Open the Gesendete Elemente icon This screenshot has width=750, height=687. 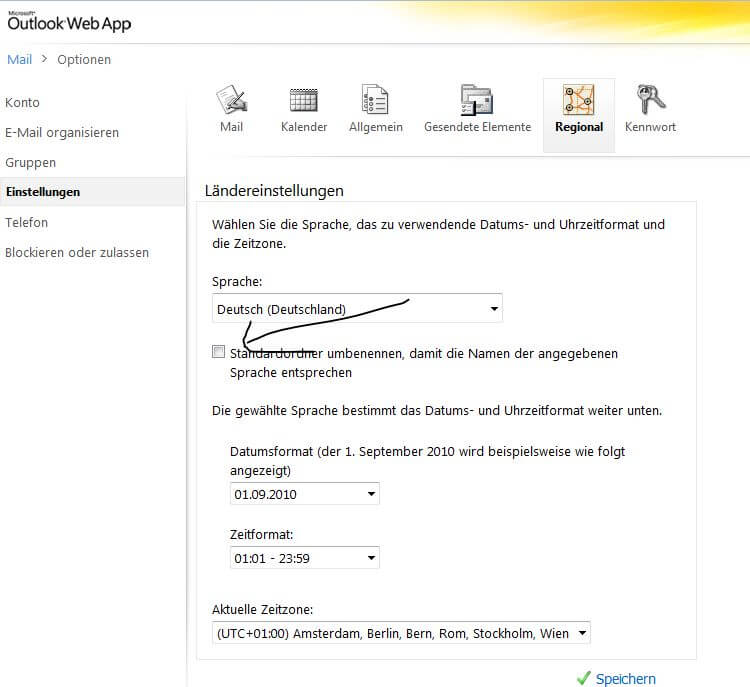click(477, 100)
